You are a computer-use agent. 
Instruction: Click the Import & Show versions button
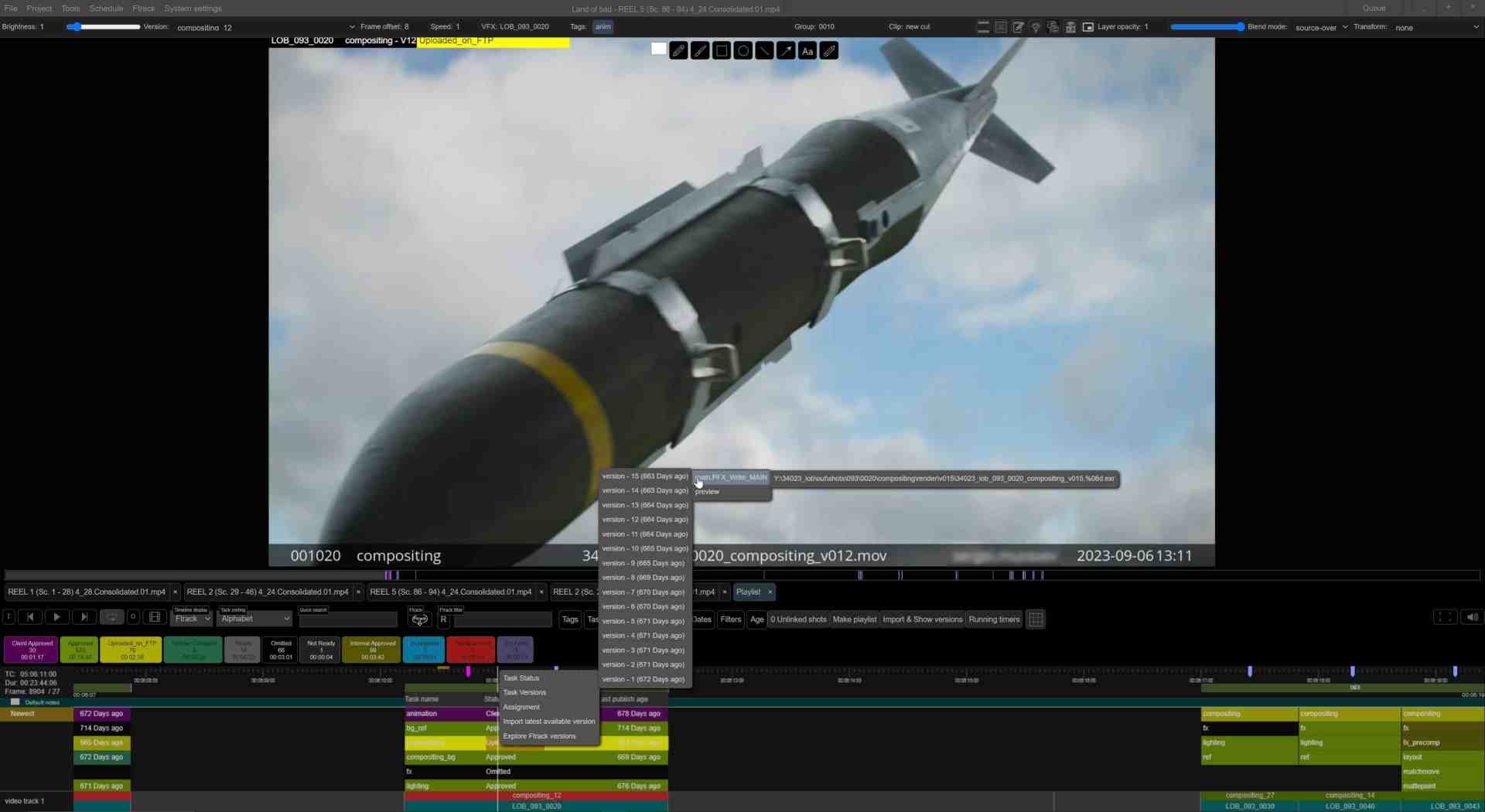[922, 619]
